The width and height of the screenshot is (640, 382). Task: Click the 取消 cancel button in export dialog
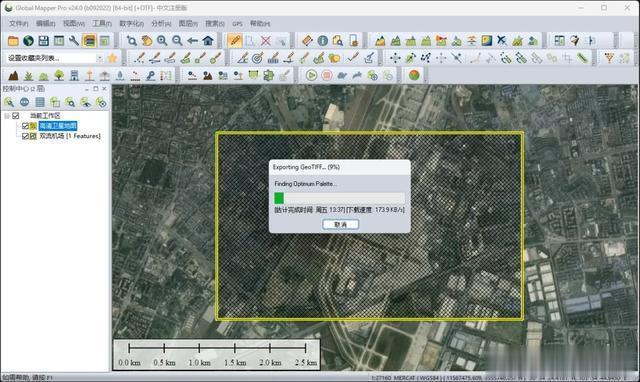(340, 224)
